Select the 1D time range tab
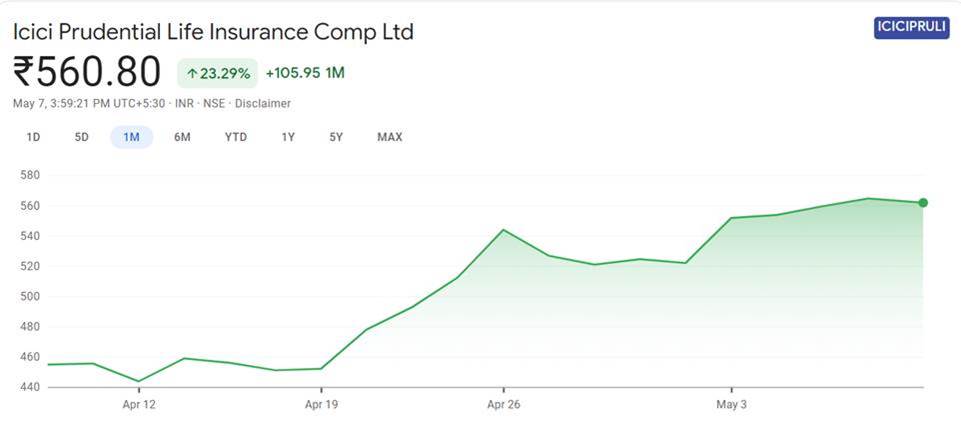This screenshot has width=961, height=421. [x=33, y=137]
